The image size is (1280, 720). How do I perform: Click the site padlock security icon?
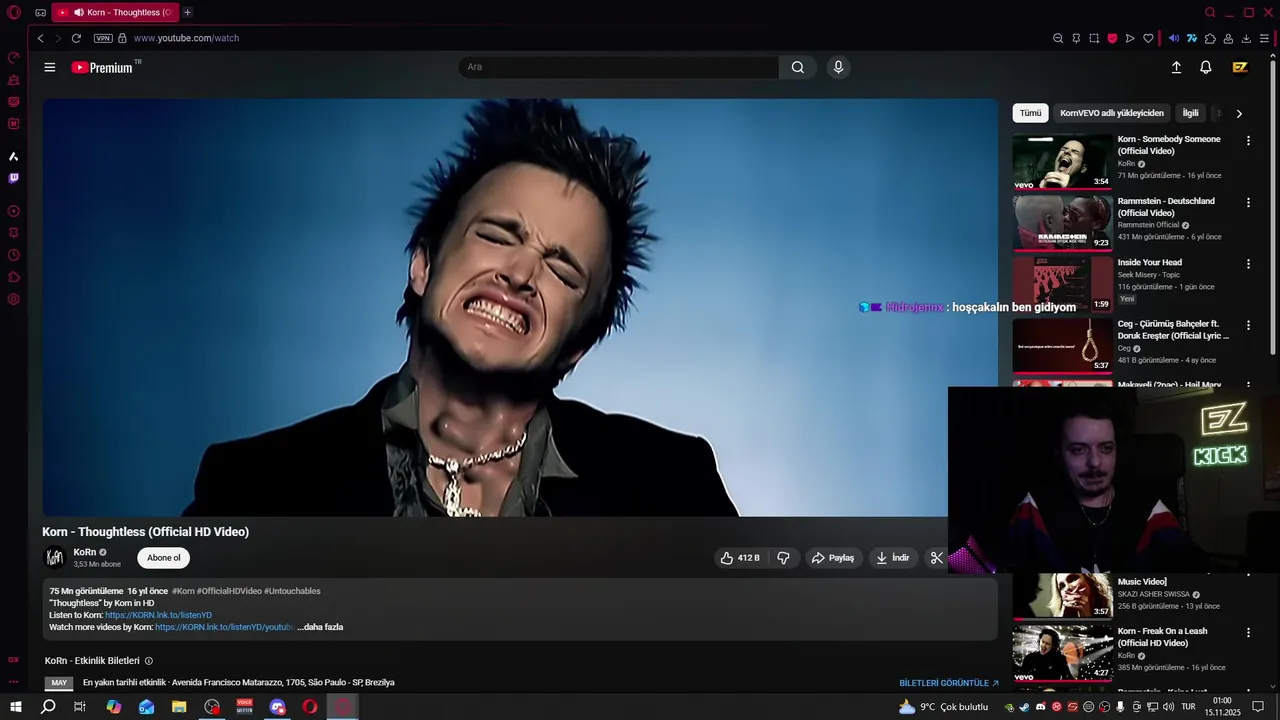click(x=122, y=38)
